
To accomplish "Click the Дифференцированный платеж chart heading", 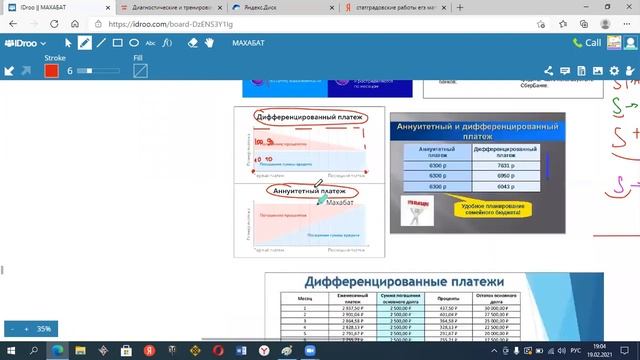I will tap(309, 117).
